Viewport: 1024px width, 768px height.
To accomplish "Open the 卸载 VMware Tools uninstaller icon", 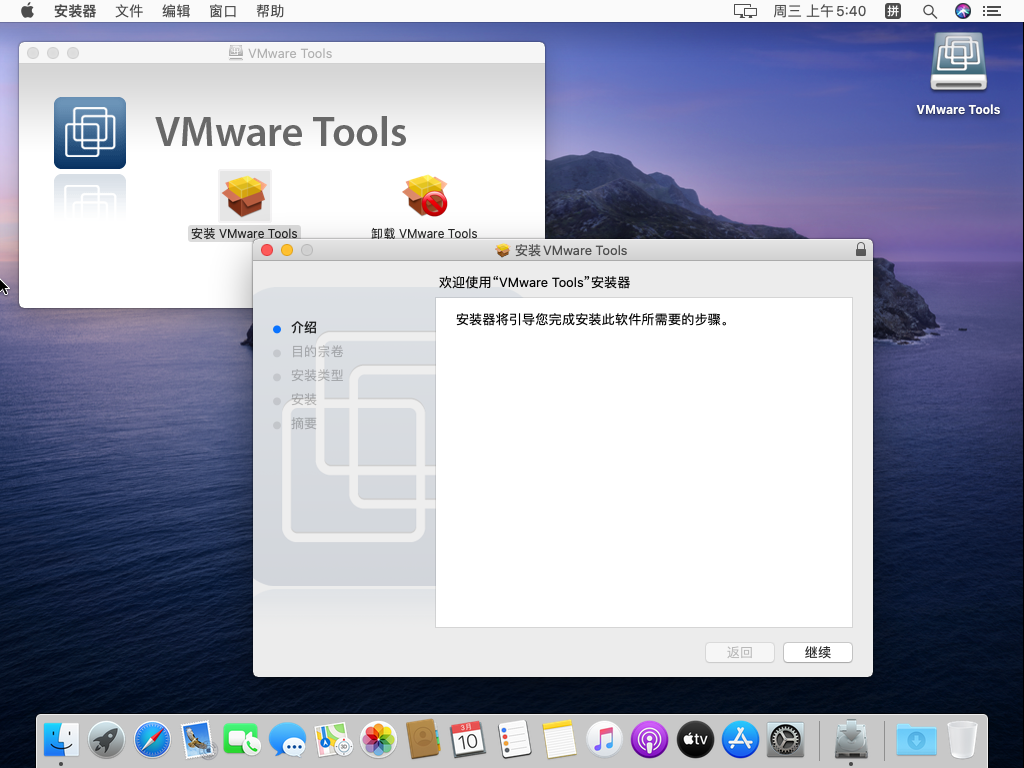I will pyautogui.click(x=425, y=197).
